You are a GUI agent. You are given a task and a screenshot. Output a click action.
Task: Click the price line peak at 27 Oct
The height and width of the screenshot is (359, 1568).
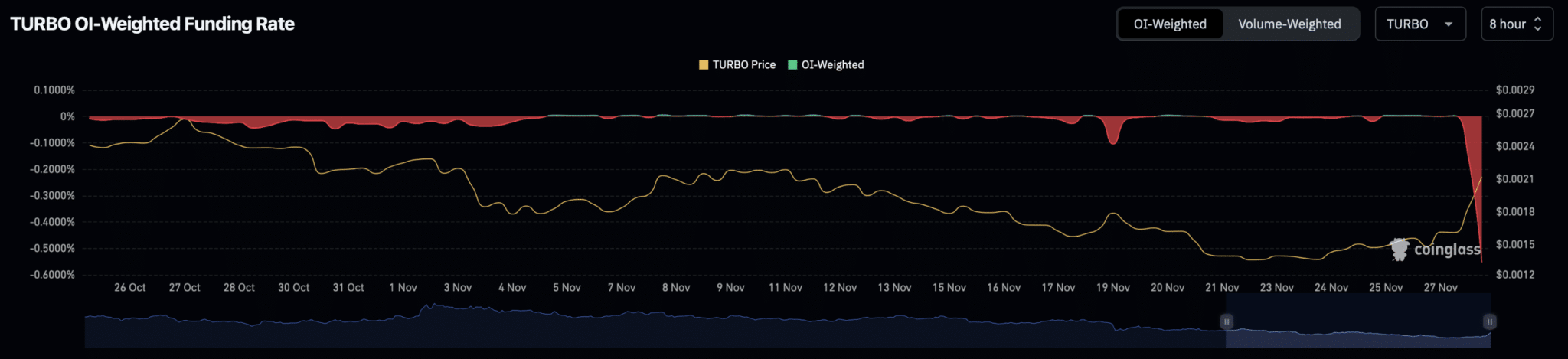click(x=183, y=120)
